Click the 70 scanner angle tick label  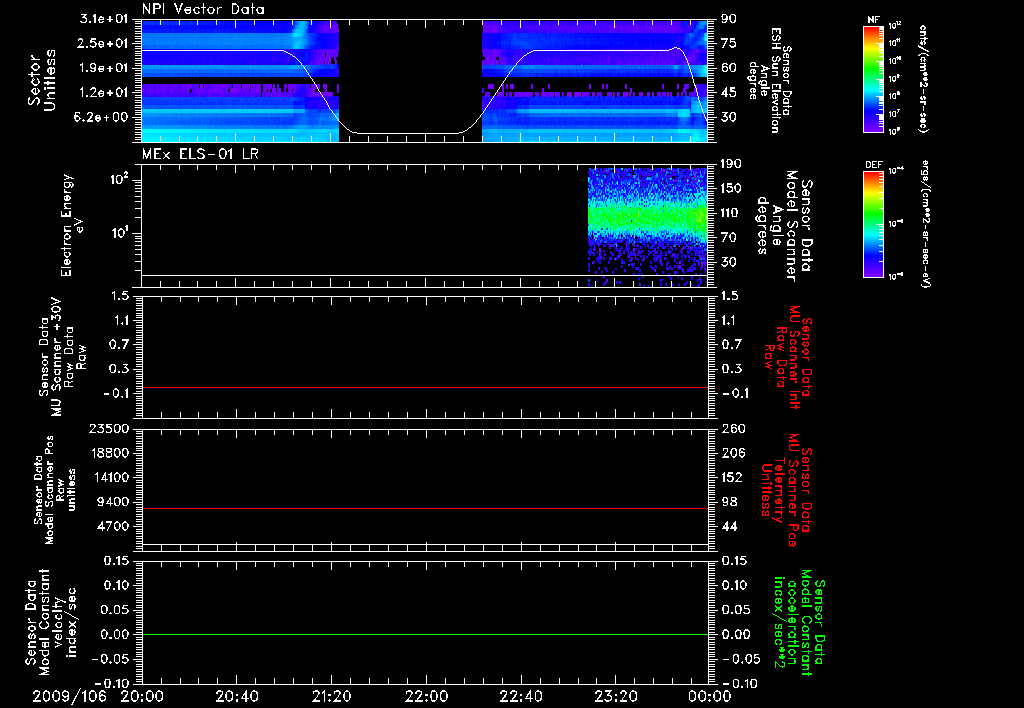729,238
